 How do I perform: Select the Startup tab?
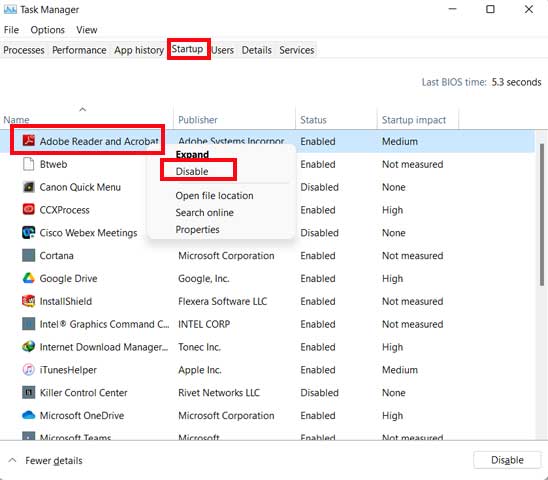[187, 49]
